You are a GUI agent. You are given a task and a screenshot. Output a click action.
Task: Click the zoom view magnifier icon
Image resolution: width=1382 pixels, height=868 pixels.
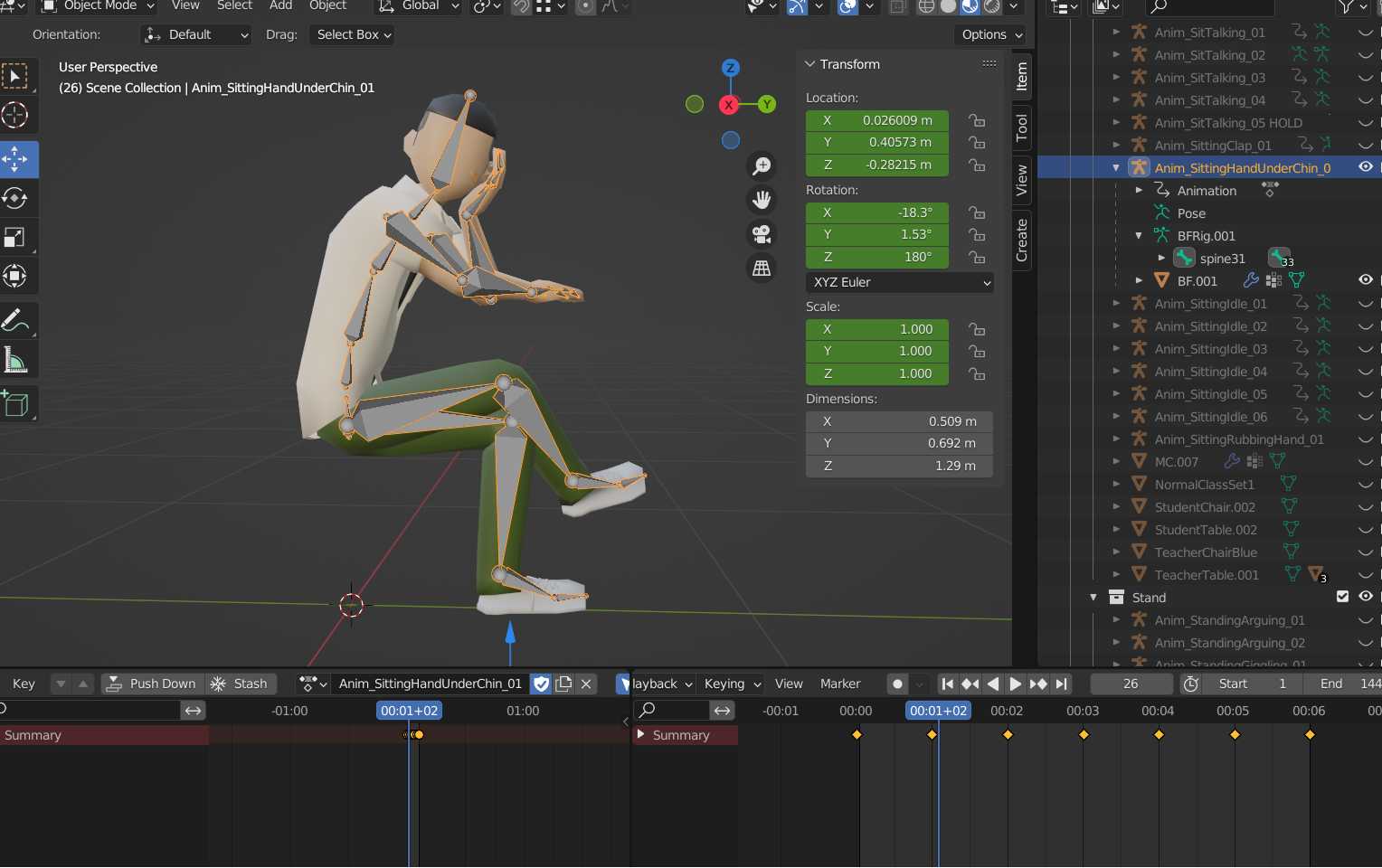(762, 165)
